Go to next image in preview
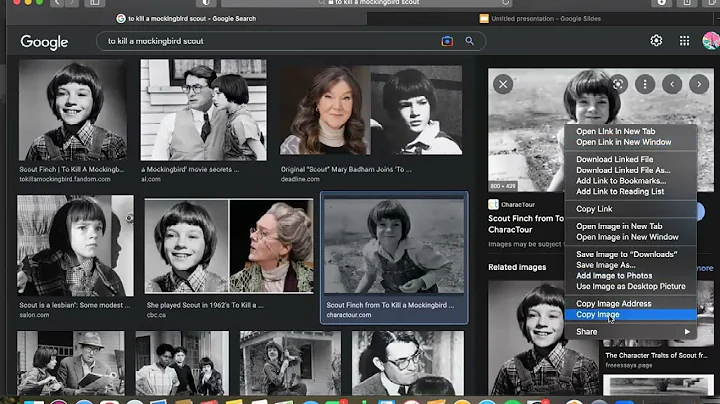The height and width of the screenshot is (404, 720). [699, 84]
